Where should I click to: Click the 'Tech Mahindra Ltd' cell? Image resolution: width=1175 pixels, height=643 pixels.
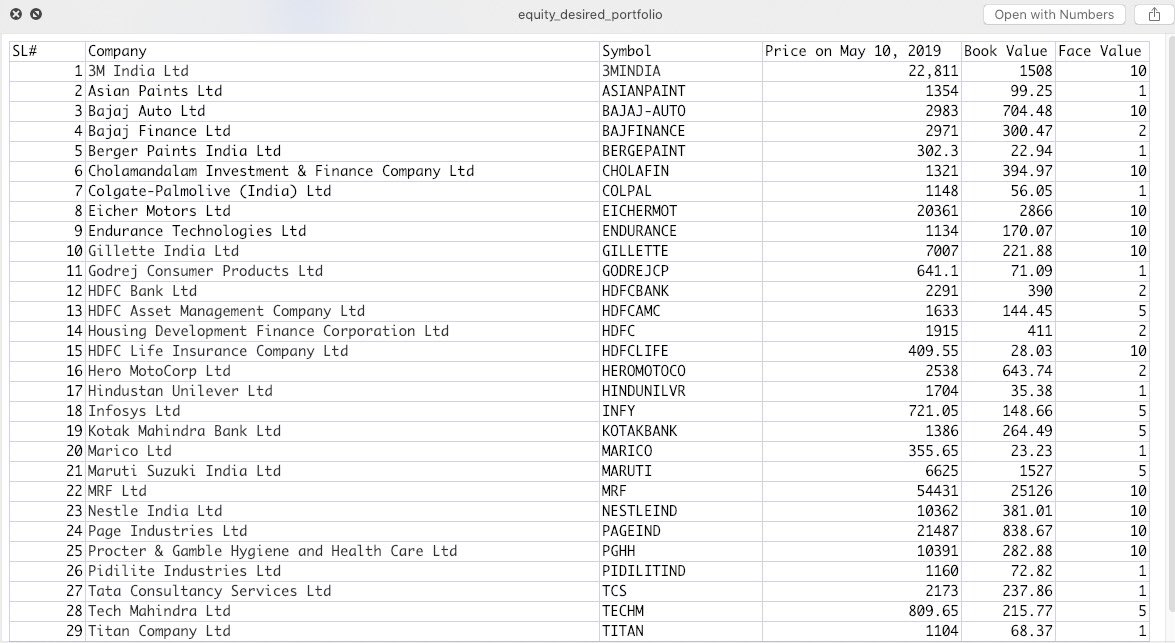[342, 611]
